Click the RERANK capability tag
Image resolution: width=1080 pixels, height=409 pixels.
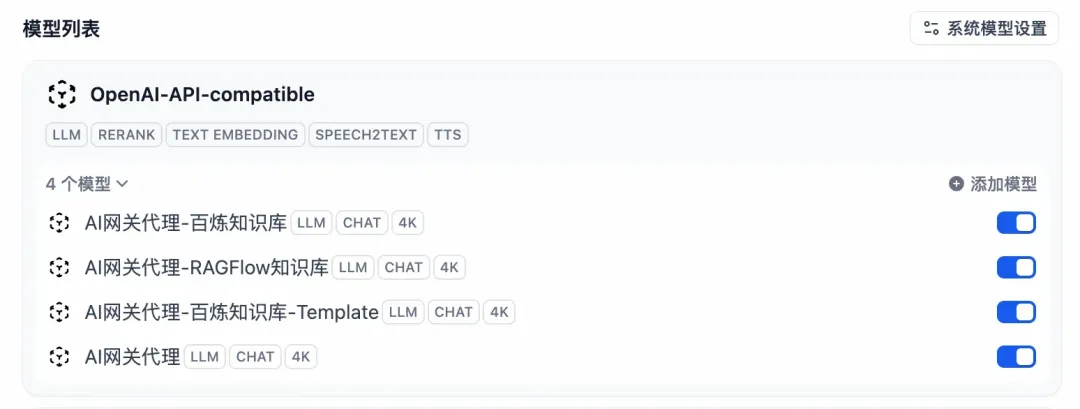point(127,135)
